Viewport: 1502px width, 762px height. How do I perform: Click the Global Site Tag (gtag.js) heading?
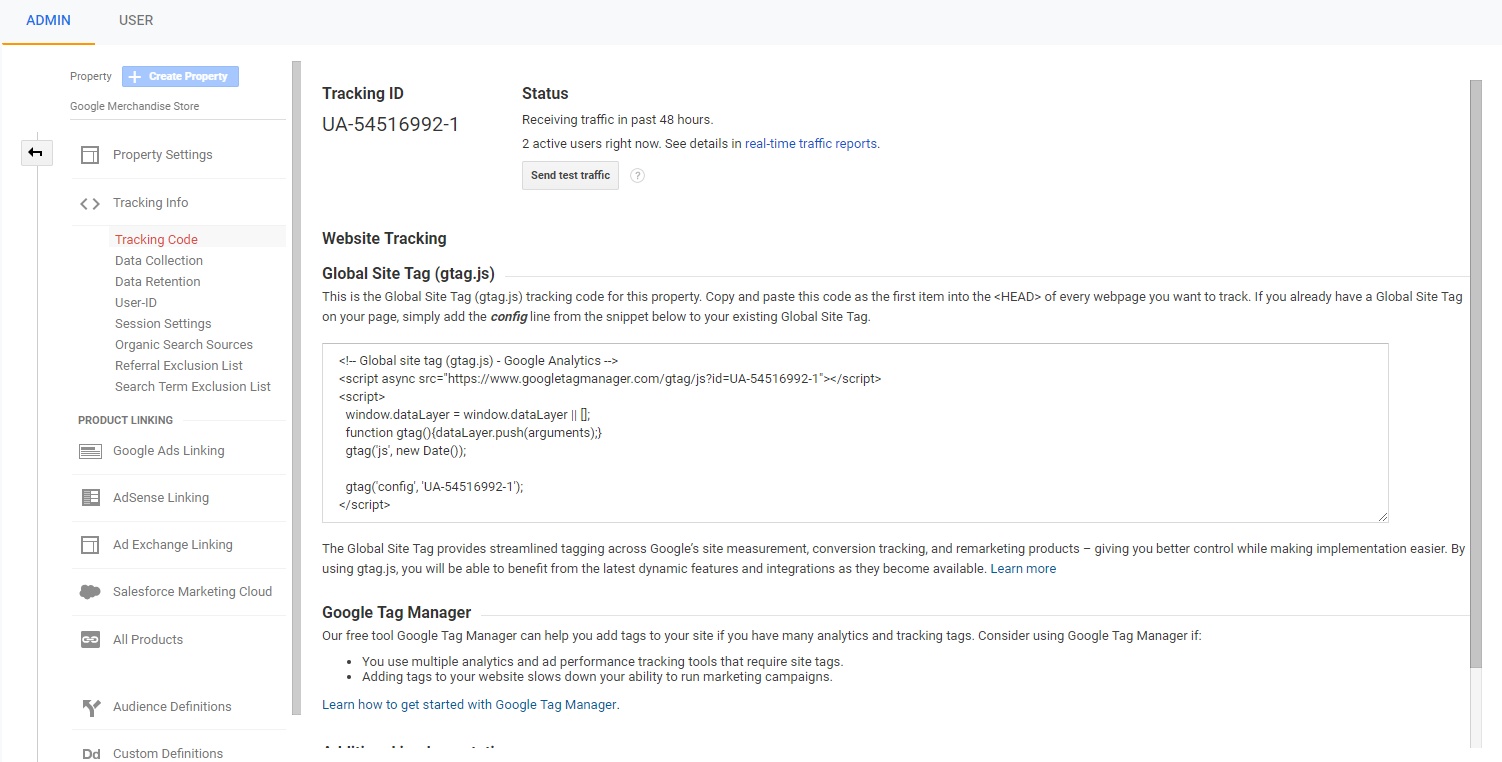tap(408, 274)
